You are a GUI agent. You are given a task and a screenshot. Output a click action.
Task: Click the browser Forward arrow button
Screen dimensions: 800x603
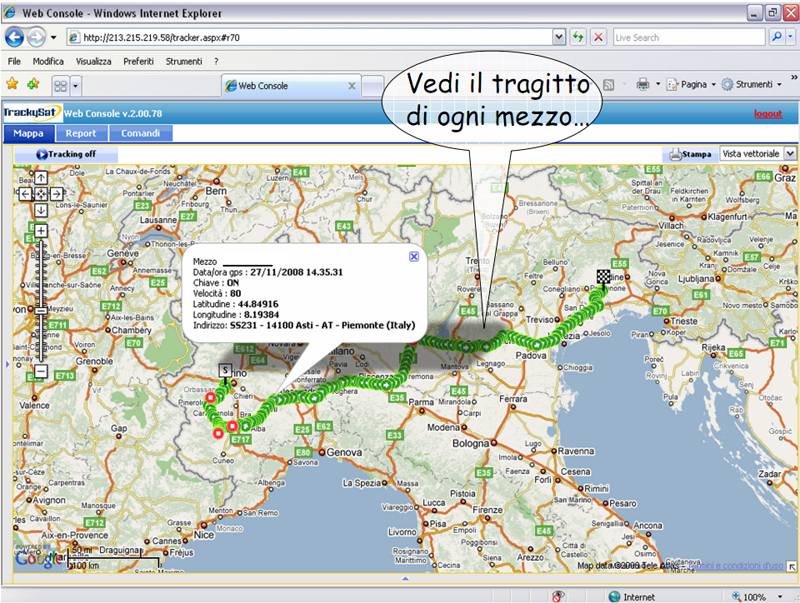coord(36,37)
